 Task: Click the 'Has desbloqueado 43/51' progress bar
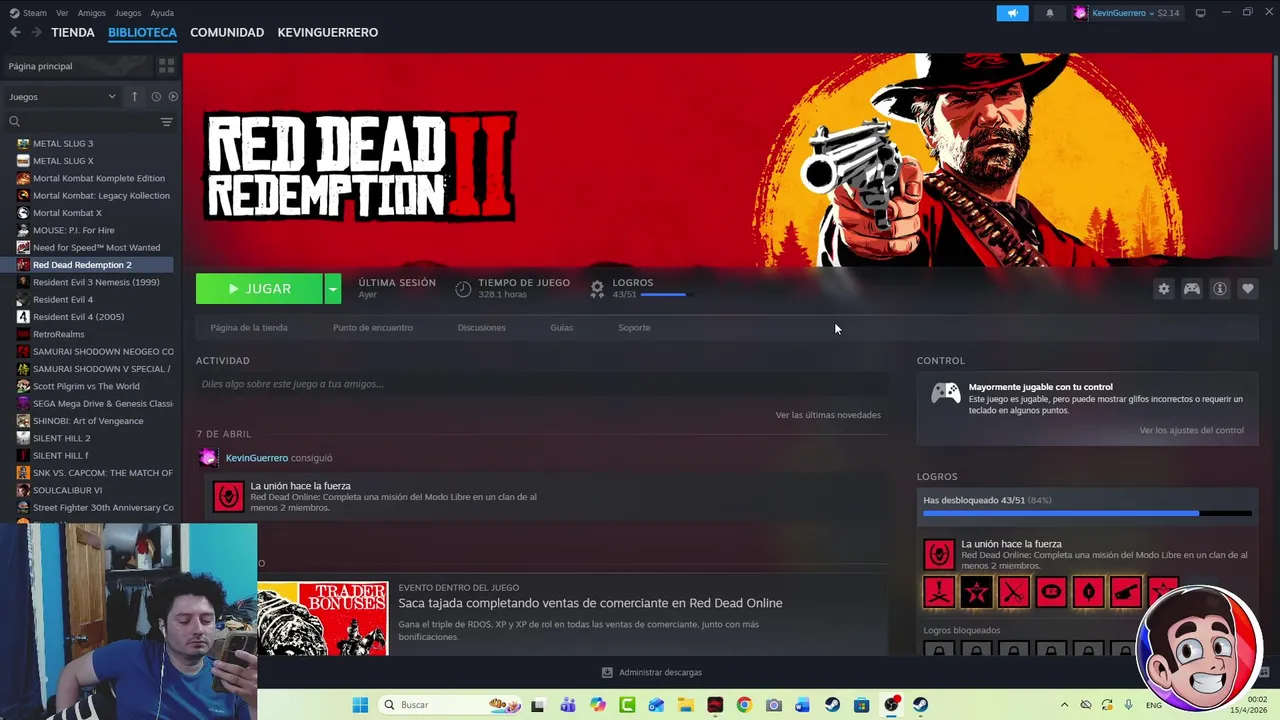[1087, 513]
